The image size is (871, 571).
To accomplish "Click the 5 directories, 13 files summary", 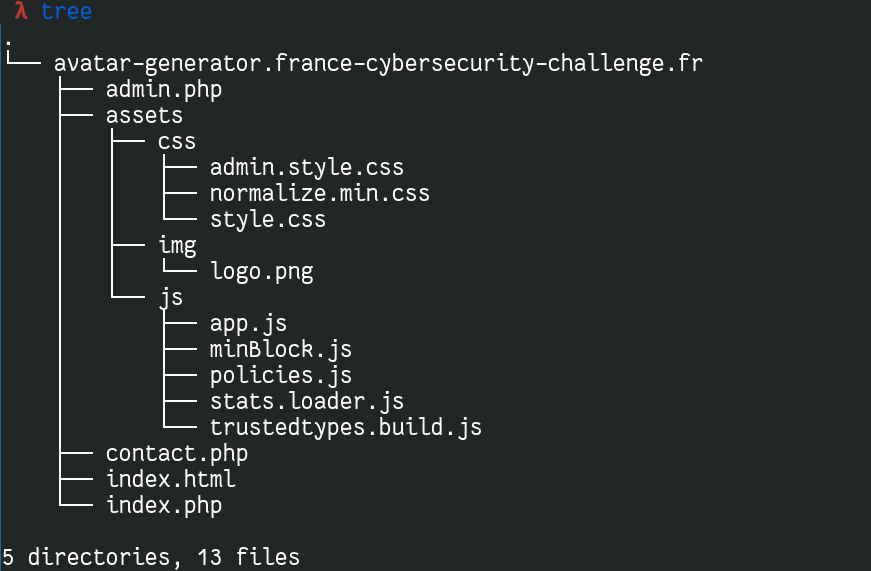I will (151, 557).
